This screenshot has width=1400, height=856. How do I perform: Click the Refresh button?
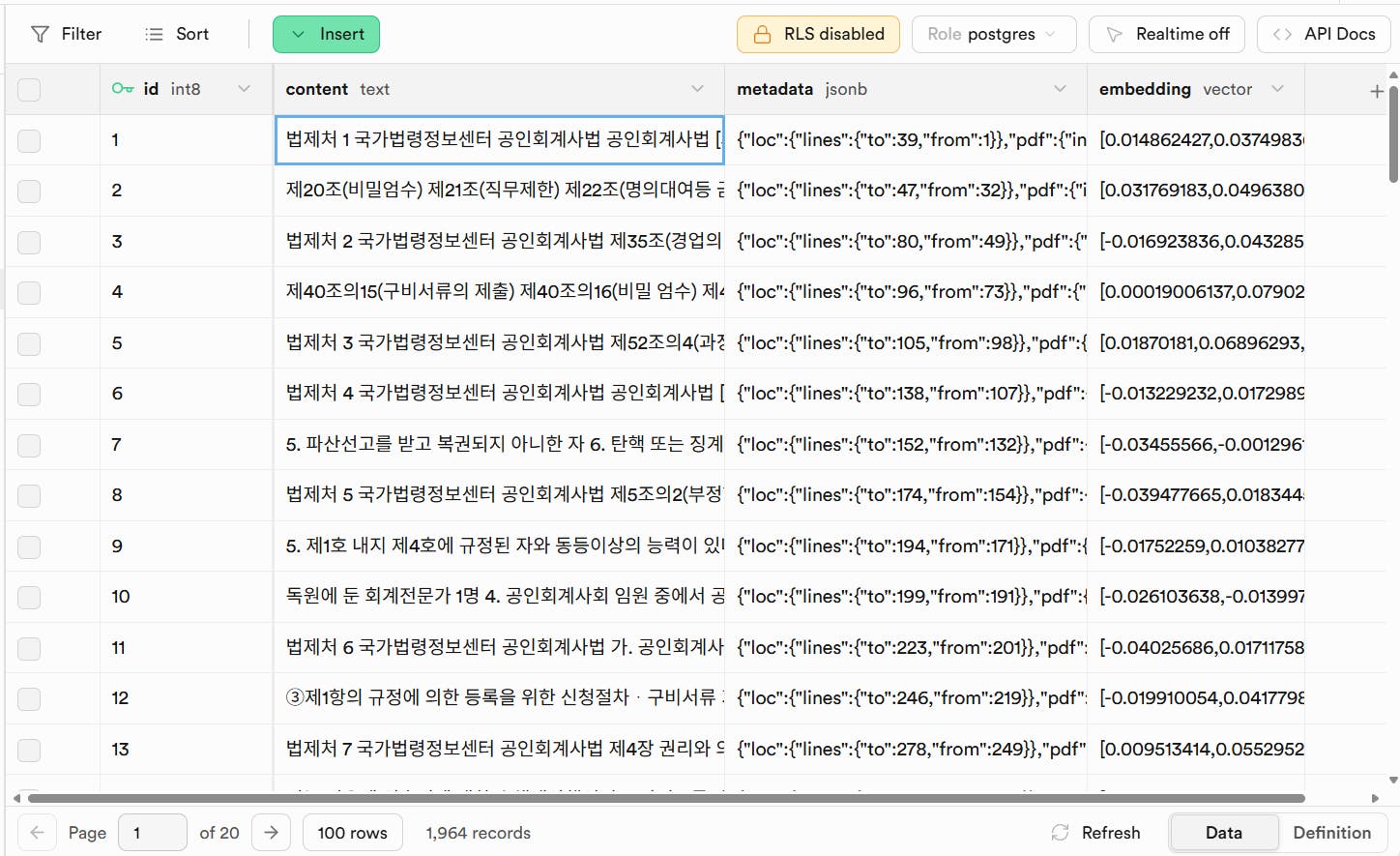1096,833
